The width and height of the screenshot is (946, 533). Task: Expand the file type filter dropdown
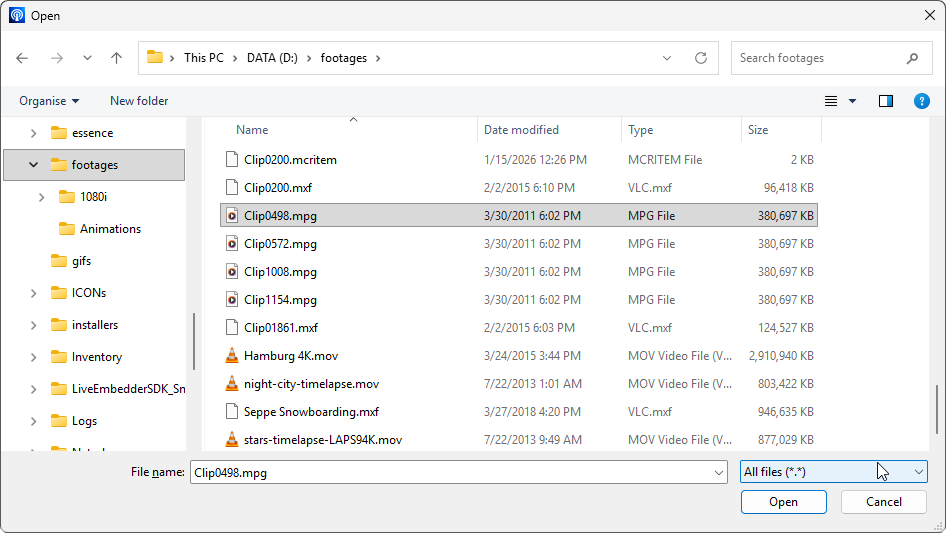pos(919,472)
